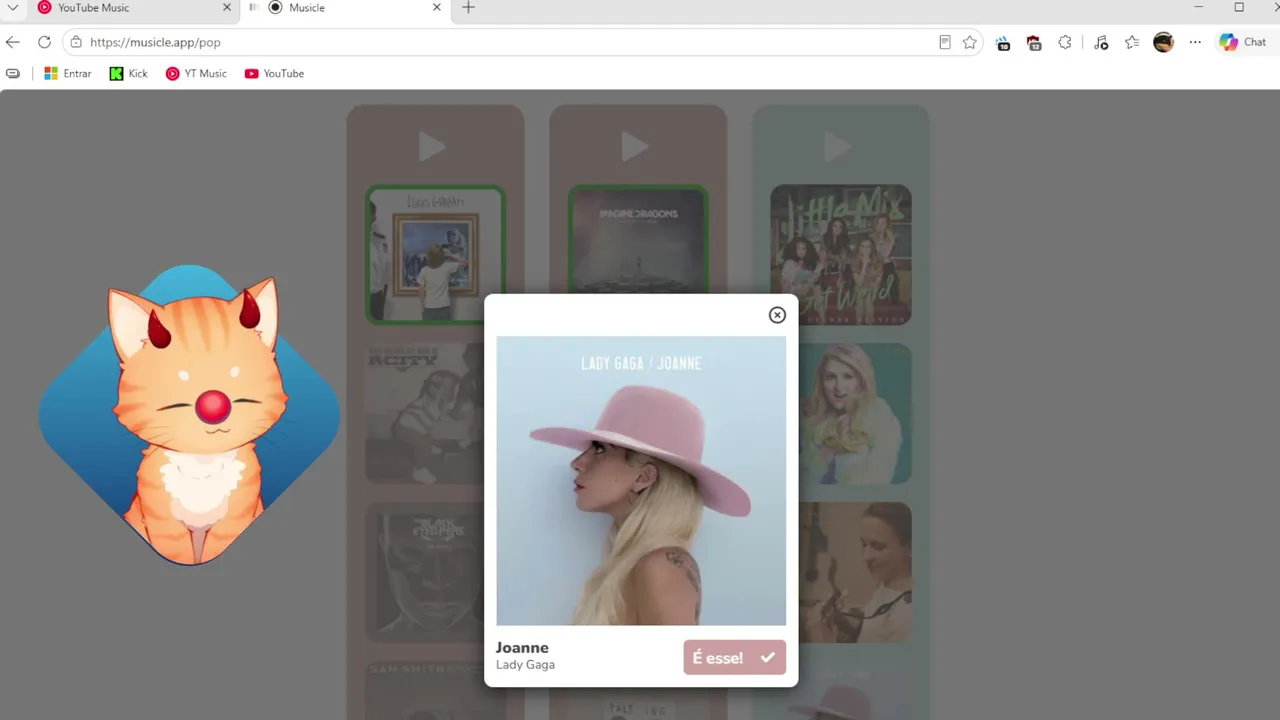Select the Musicle tab
Image resolution: width=1280 pixels, height=720 pixels.
345,8
